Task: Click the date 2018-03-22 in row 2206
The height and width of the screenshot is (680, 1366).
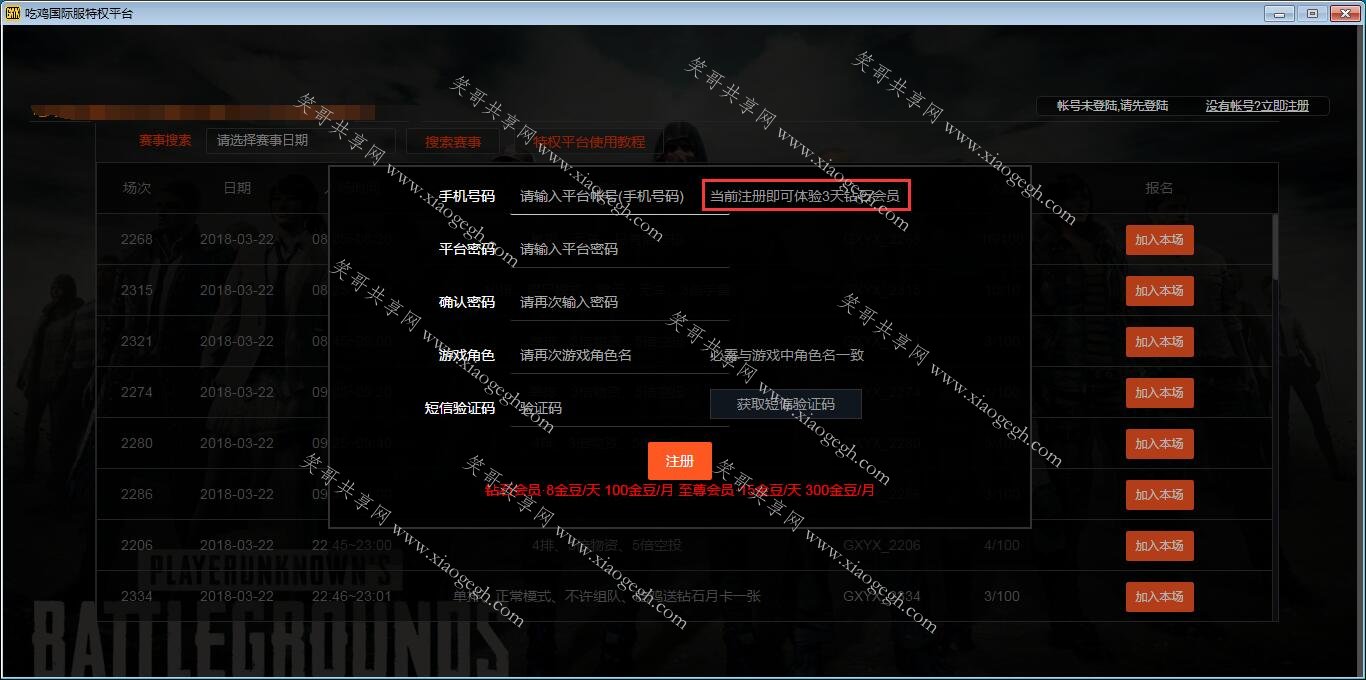Action: [x=237, y=545]
